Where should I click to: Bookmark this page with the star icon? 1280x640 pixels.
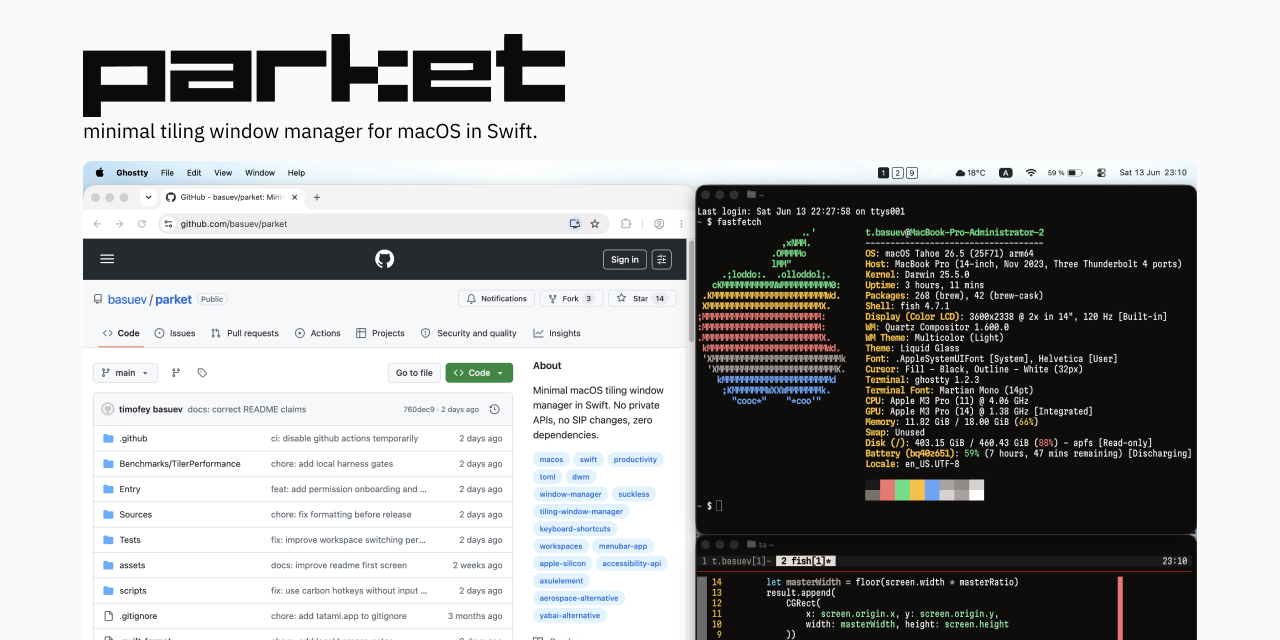coord(594,224)
